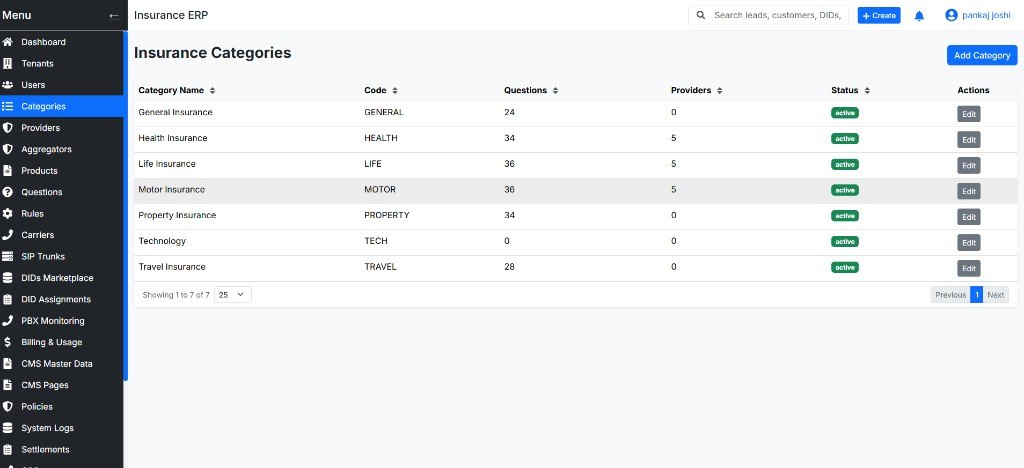The height and width of the screenshot is (468, 1024).
Task: Sort by Status column arrows
Action: pos(867,91)
